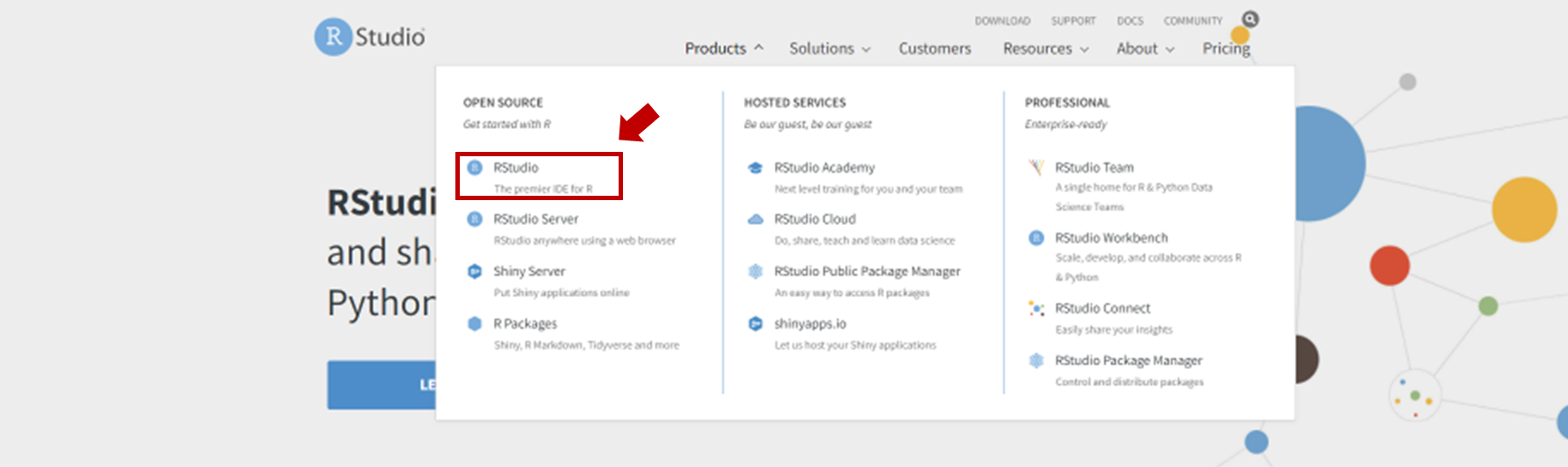The image size is (1568, 467).
Task: Open the RStudio product link
Action: tap(516, 168)
